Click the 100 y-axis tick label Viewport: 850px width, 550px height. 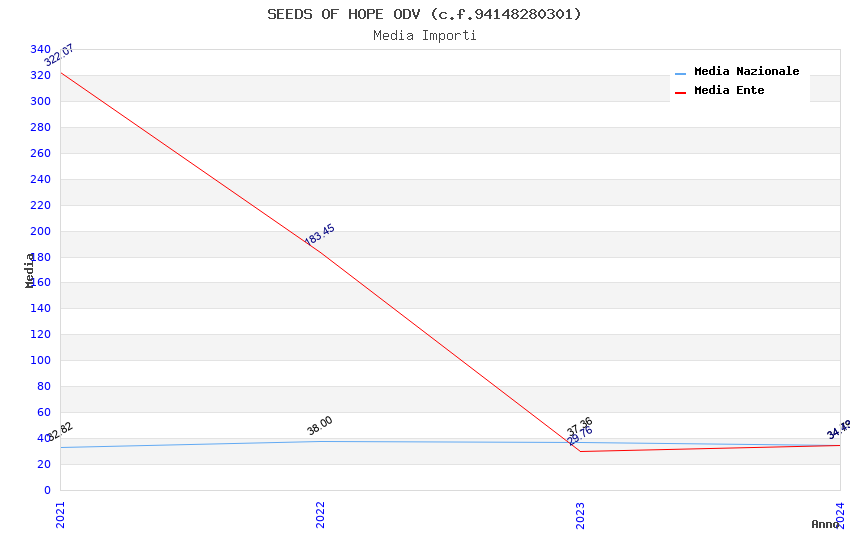[40, 360]
